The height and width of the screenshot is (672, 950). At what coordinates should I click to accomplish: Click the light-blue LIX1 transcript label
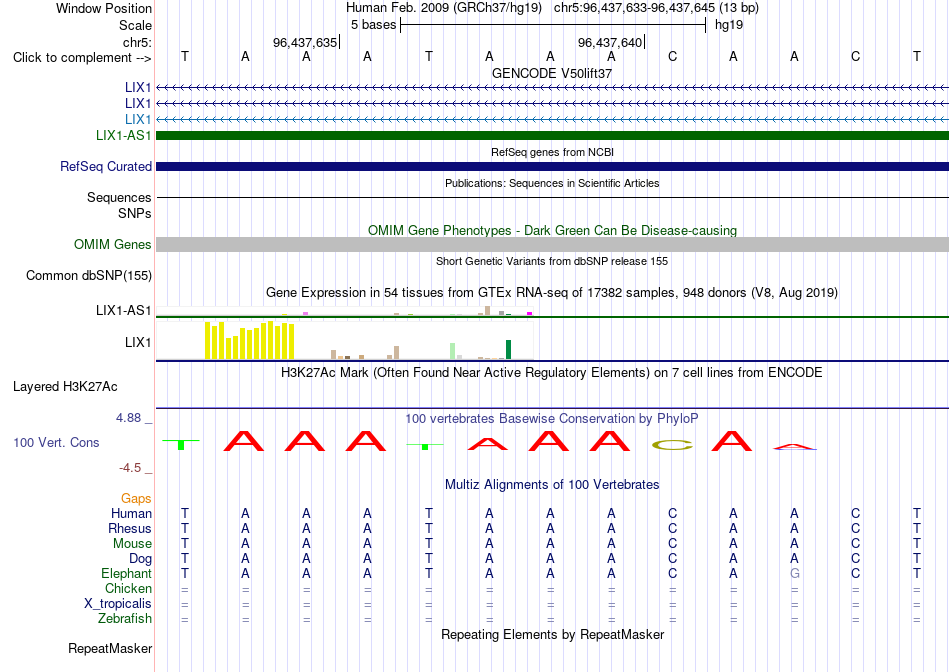click(x=138, y=119)
